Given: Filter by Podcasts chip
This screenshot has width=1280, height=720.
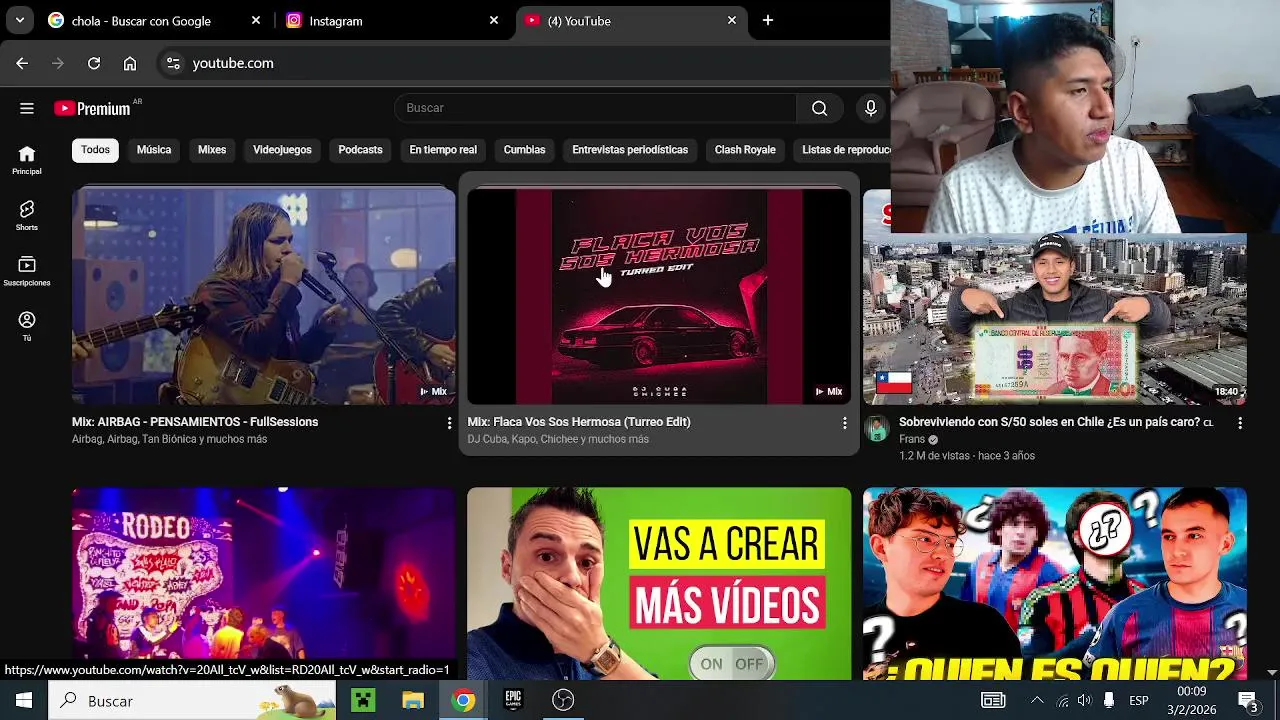Looking at the screenshot, I should pyautogui.click(x=360, y=150).
